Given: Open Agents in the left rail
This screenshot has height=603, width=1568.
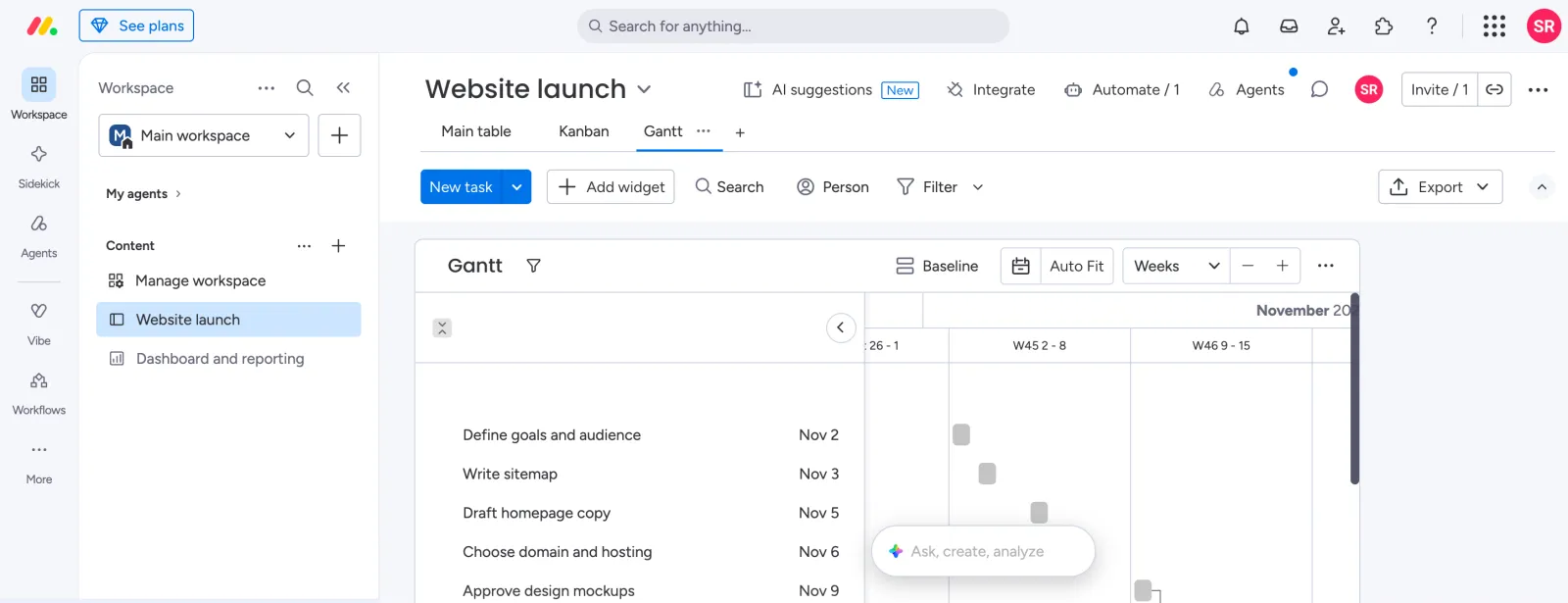Looking at the screenshot, I should 39,235.
